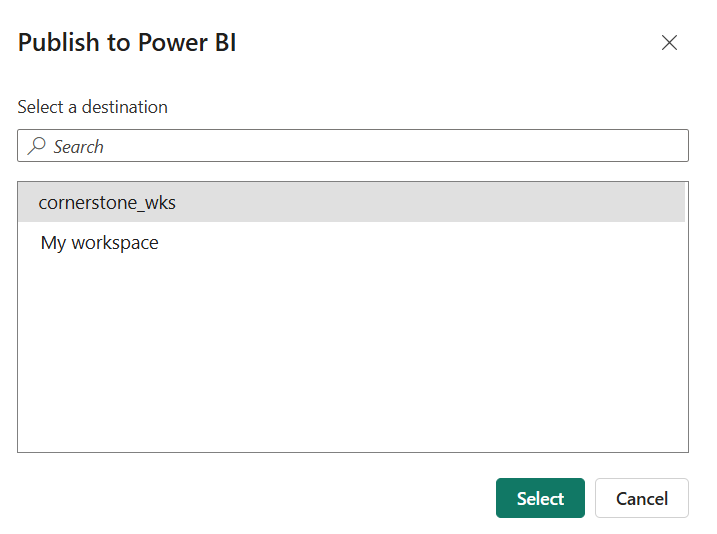Viewport: 717px width, 534px height.
Task: Click the magnifier icon in the search box
Action: pos(36,146)
